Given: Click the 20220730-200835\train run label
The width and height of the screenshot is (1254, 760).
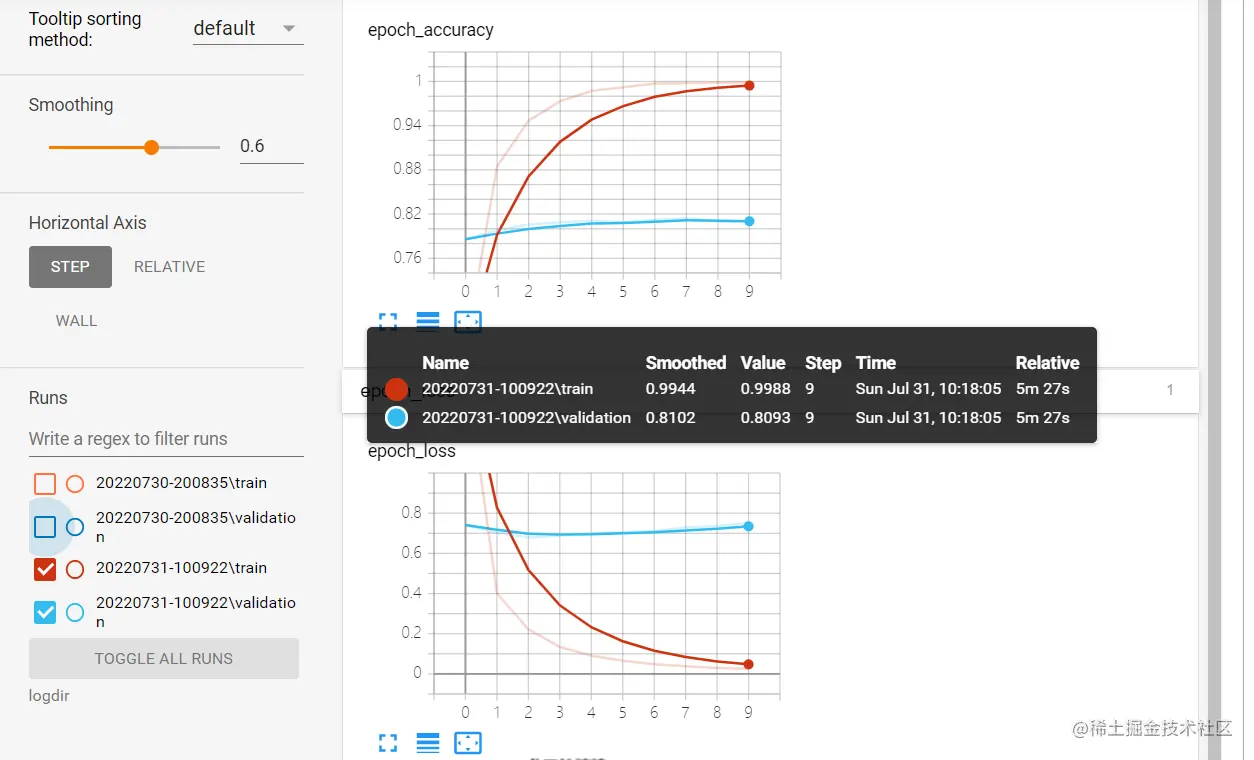Looking at the screenshot, I should pos(181,483).
